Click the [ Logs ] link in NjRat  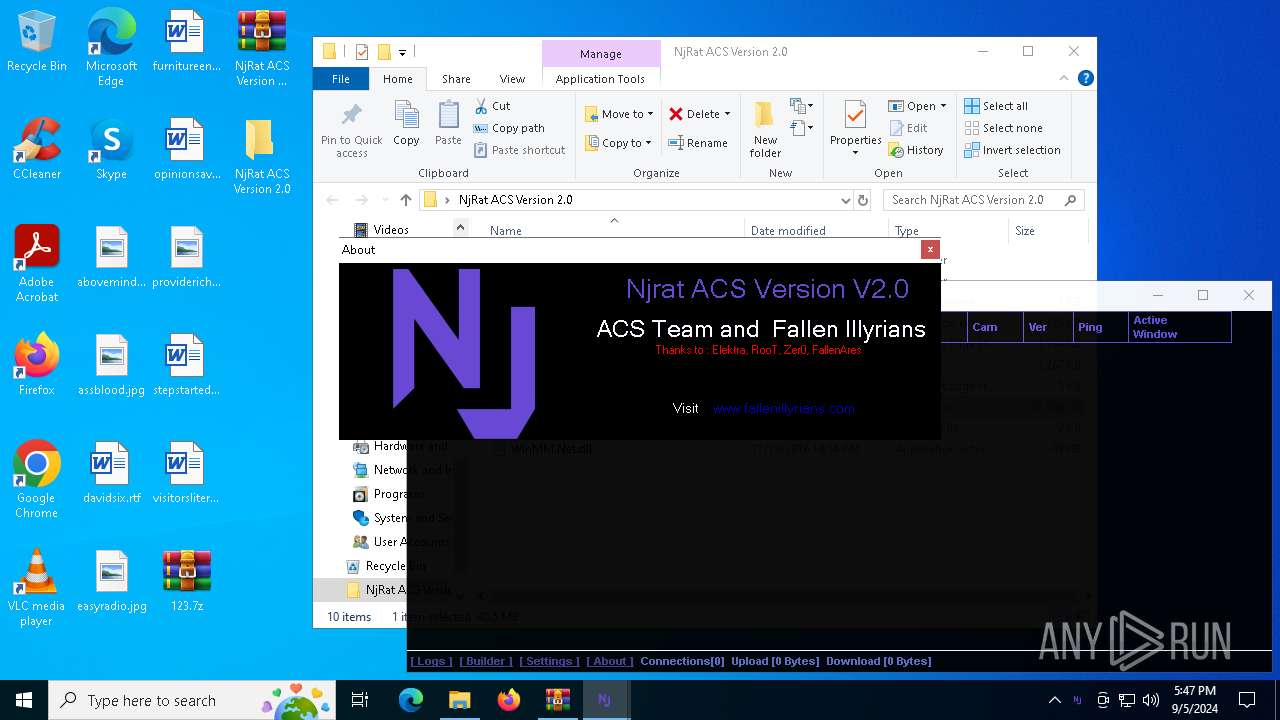click(431, 661)
